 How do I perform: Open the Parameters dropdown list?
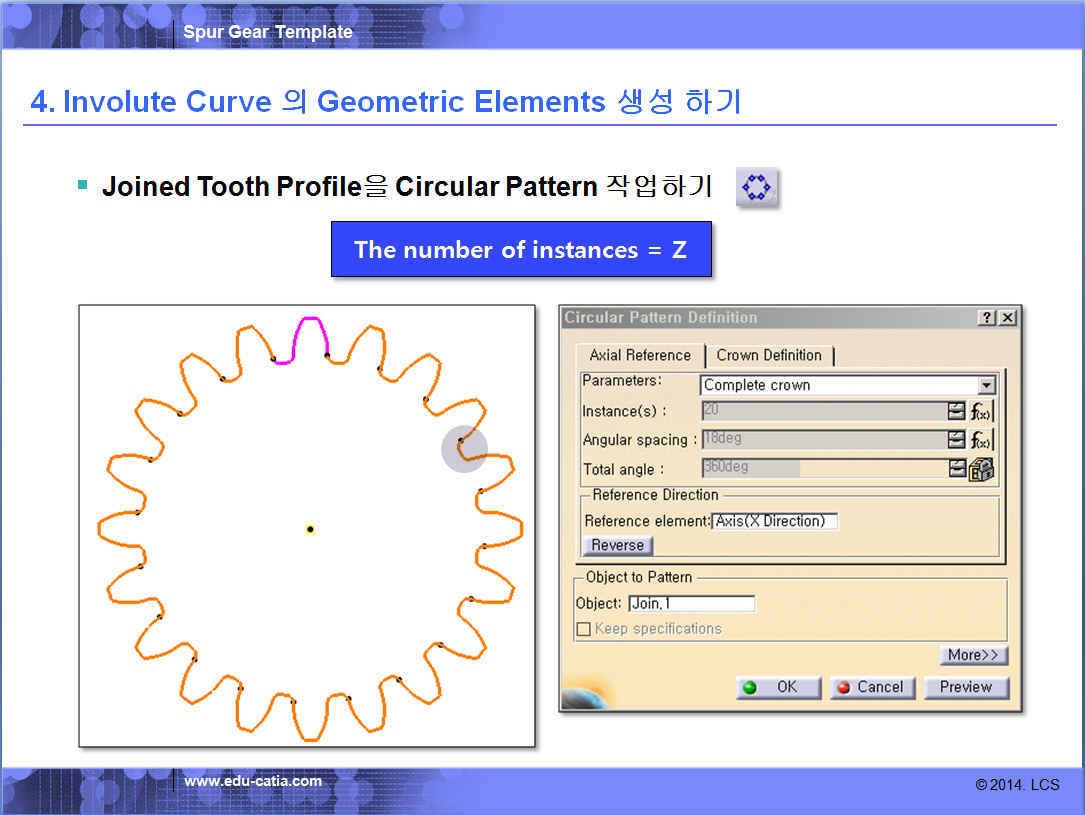pos(987,385)
